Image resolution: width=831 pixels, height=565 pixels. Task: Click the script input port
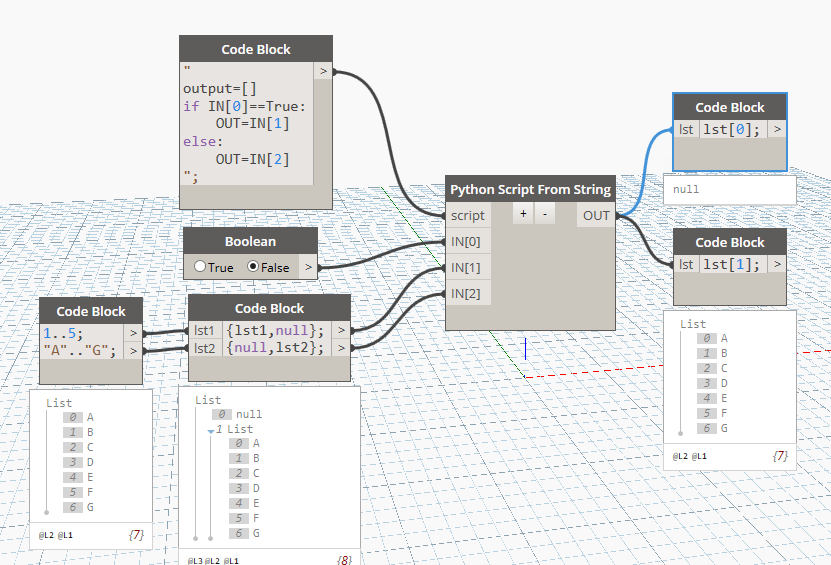pos(468,215)
